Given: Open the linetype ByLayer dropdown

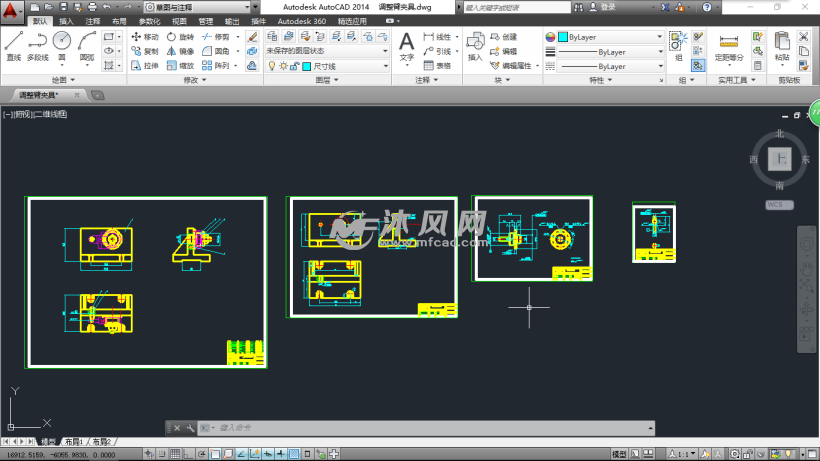Looking at the screenshot, I should 610,66.
